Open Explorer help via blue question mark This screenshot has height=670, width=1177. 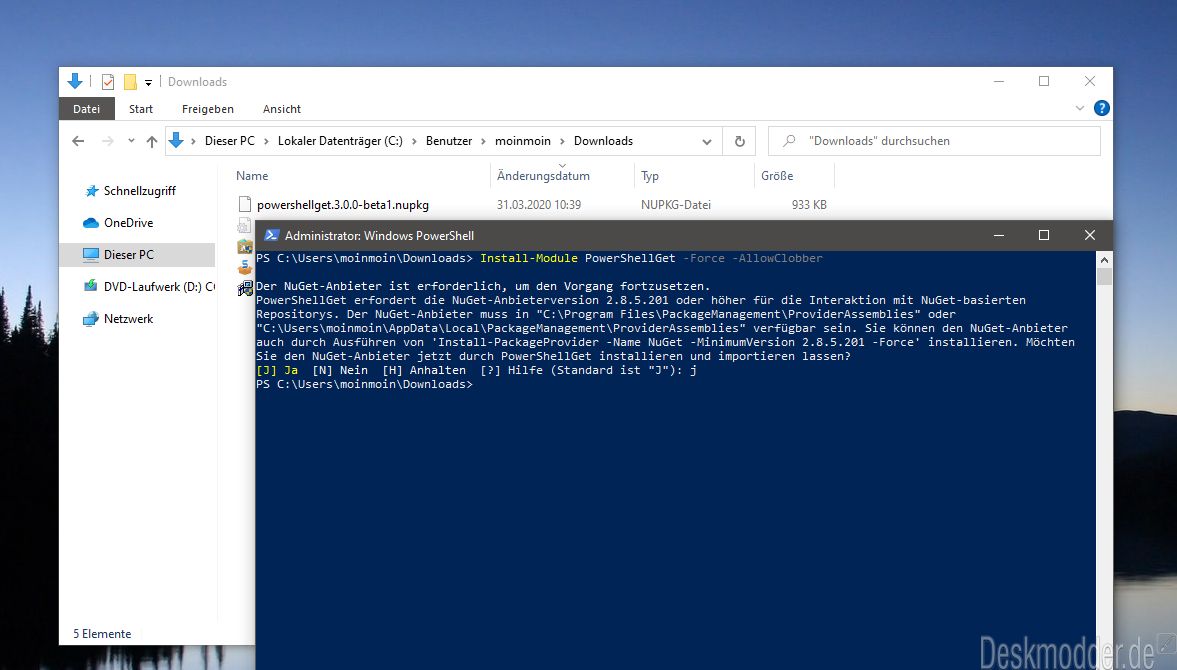coord(1101,108)
